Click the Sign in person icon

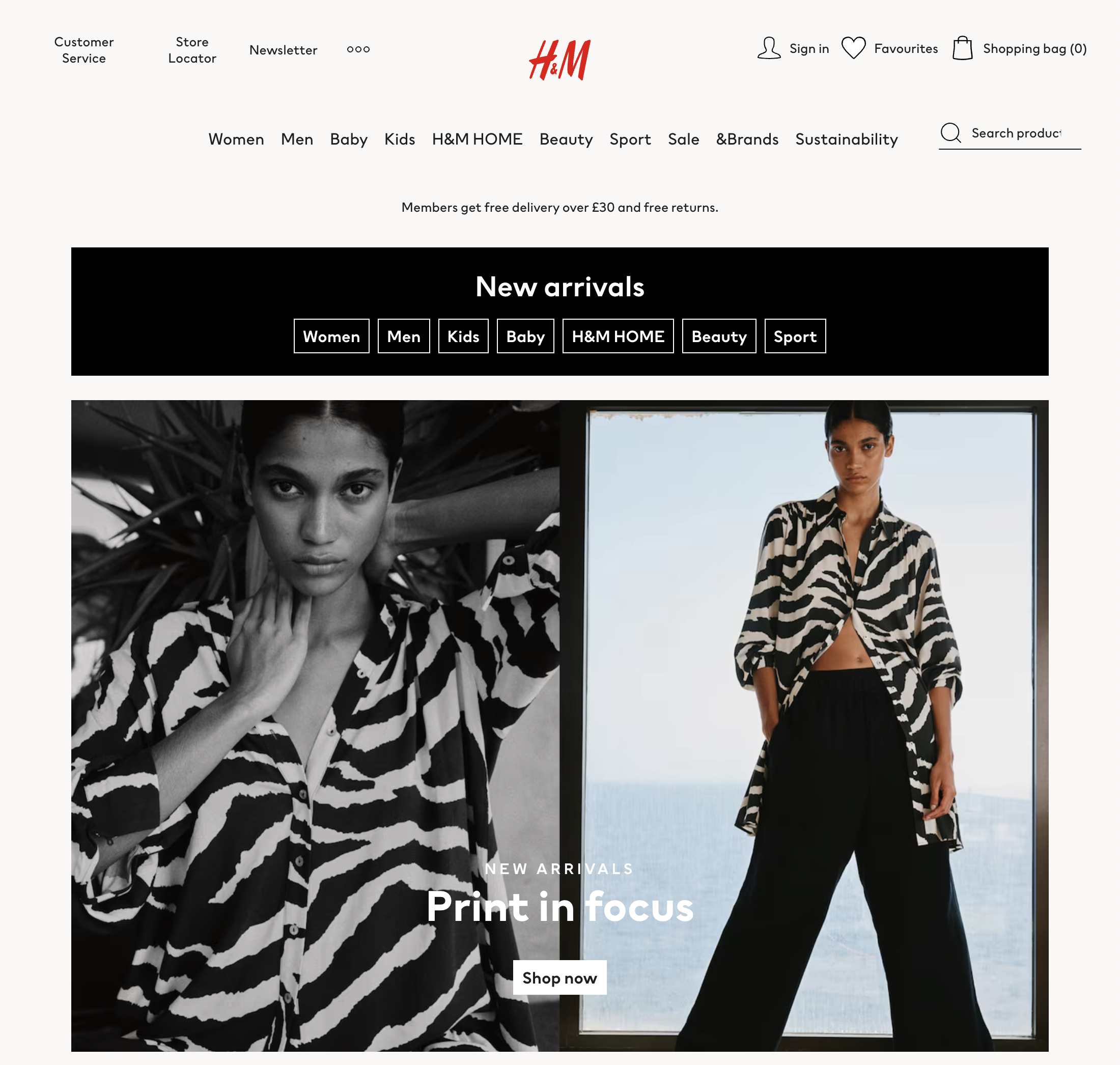(769, 48)
